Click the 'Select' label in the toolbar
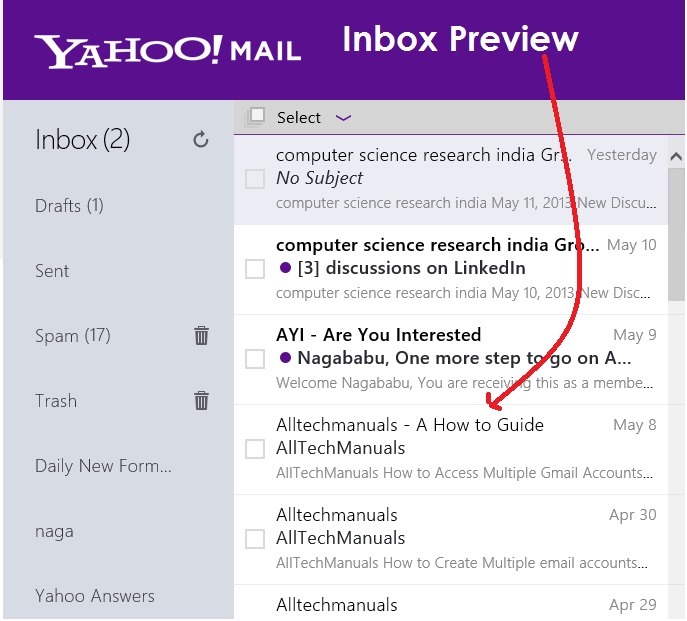Screen dimensions: 687x621 pyautogui.click(x=299, y=117)
